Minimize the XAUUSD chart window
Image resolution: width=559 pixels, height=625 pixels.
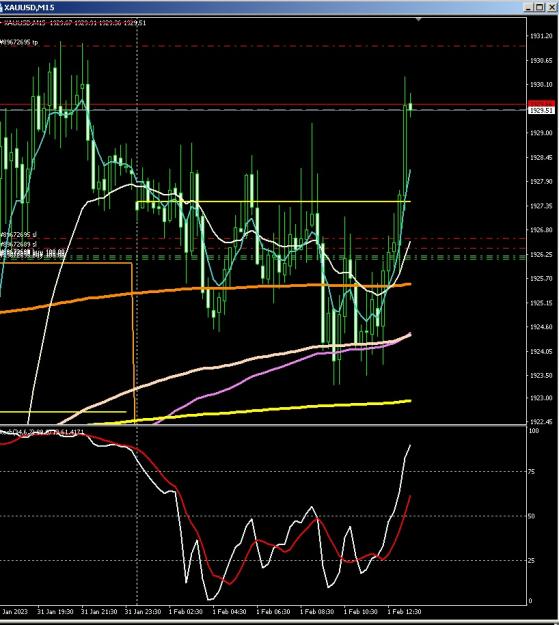(528, 7)
